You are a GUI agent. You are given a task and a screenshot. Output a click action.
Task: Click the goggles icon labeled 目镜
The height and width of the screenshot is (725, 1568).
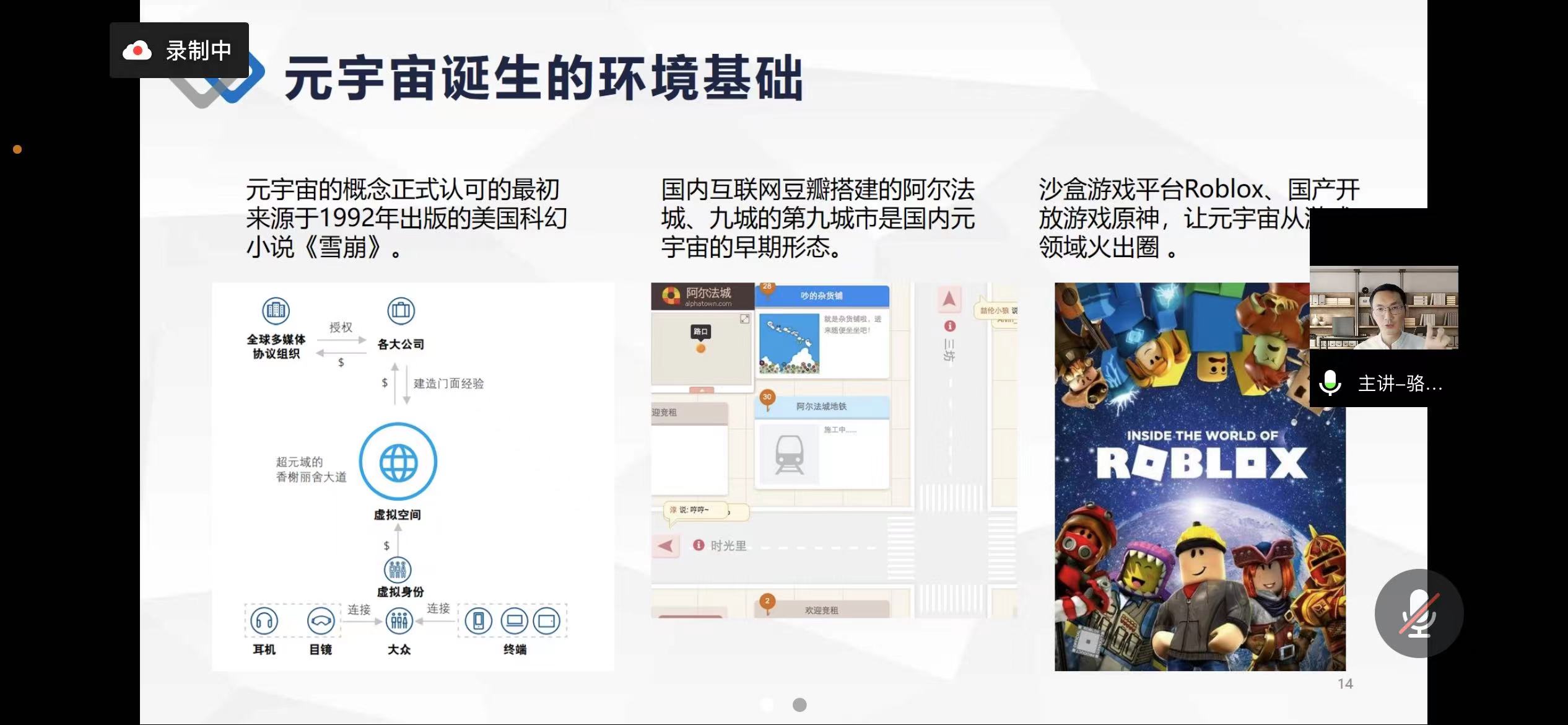321,620
